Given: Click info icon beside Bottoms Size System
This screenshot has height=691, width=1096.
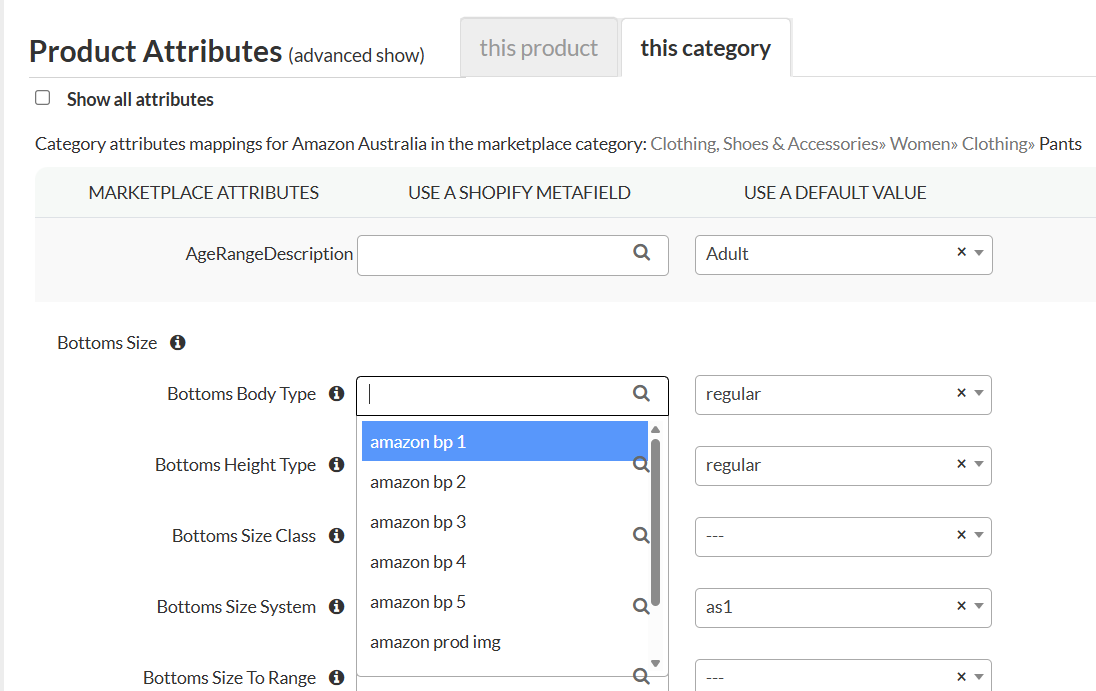Looking at the screenshot, I should point(337,607).
